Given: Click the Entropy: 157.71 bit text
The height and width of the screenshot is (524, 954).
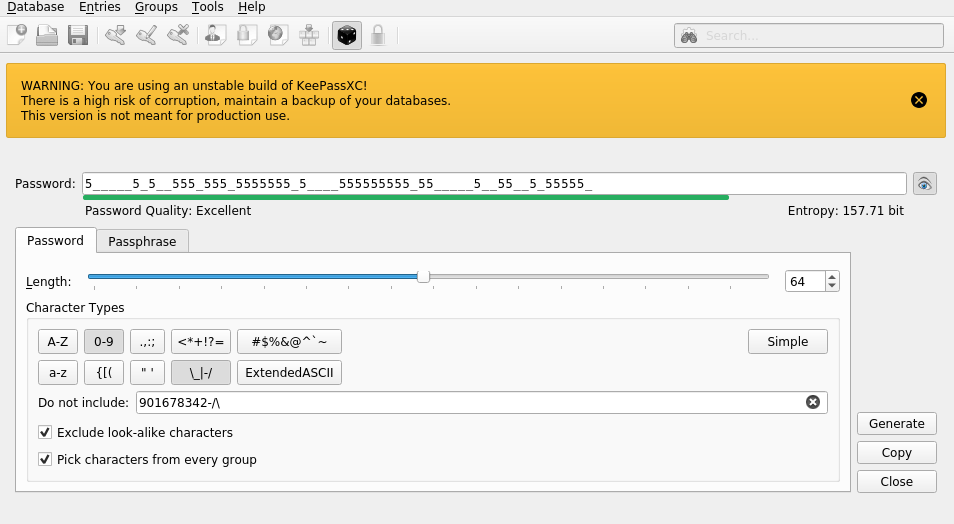Looking at the screenshot, I should [846, 211].
